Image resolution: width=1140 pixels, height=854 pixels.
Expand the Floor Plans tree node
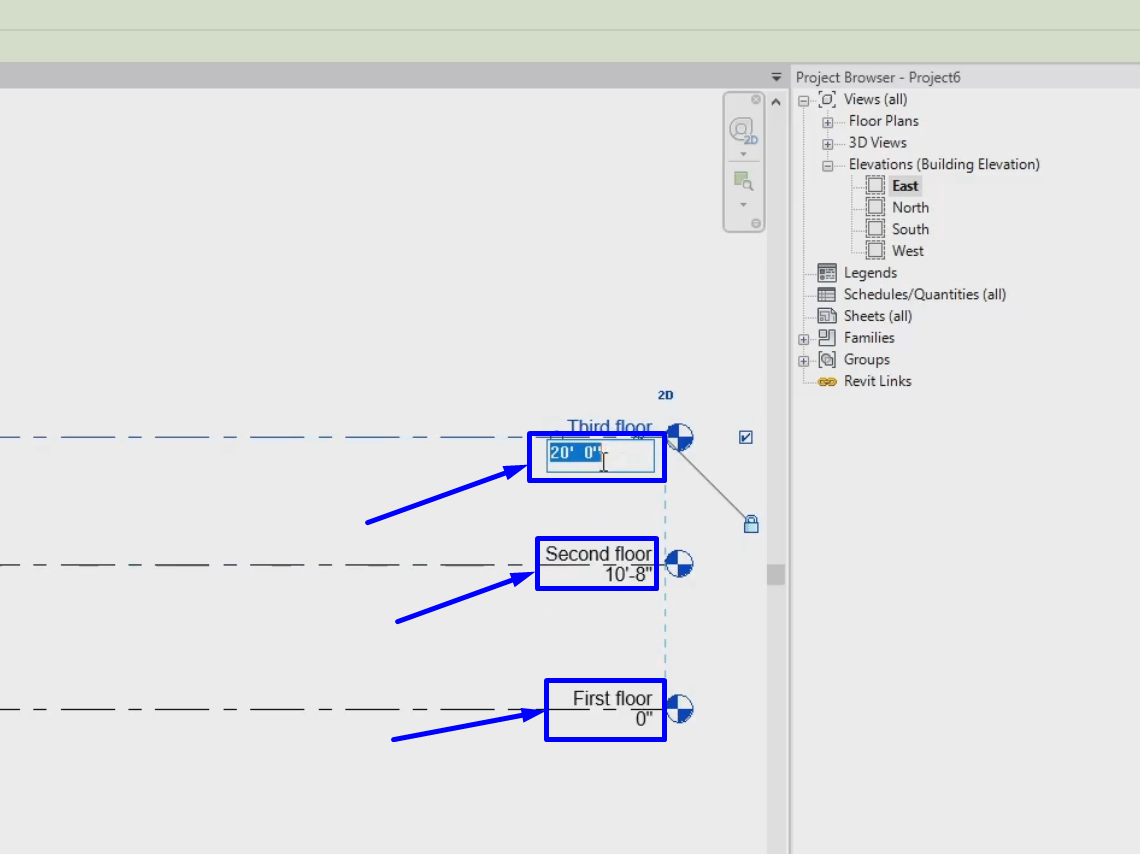(x=827, y=121)
